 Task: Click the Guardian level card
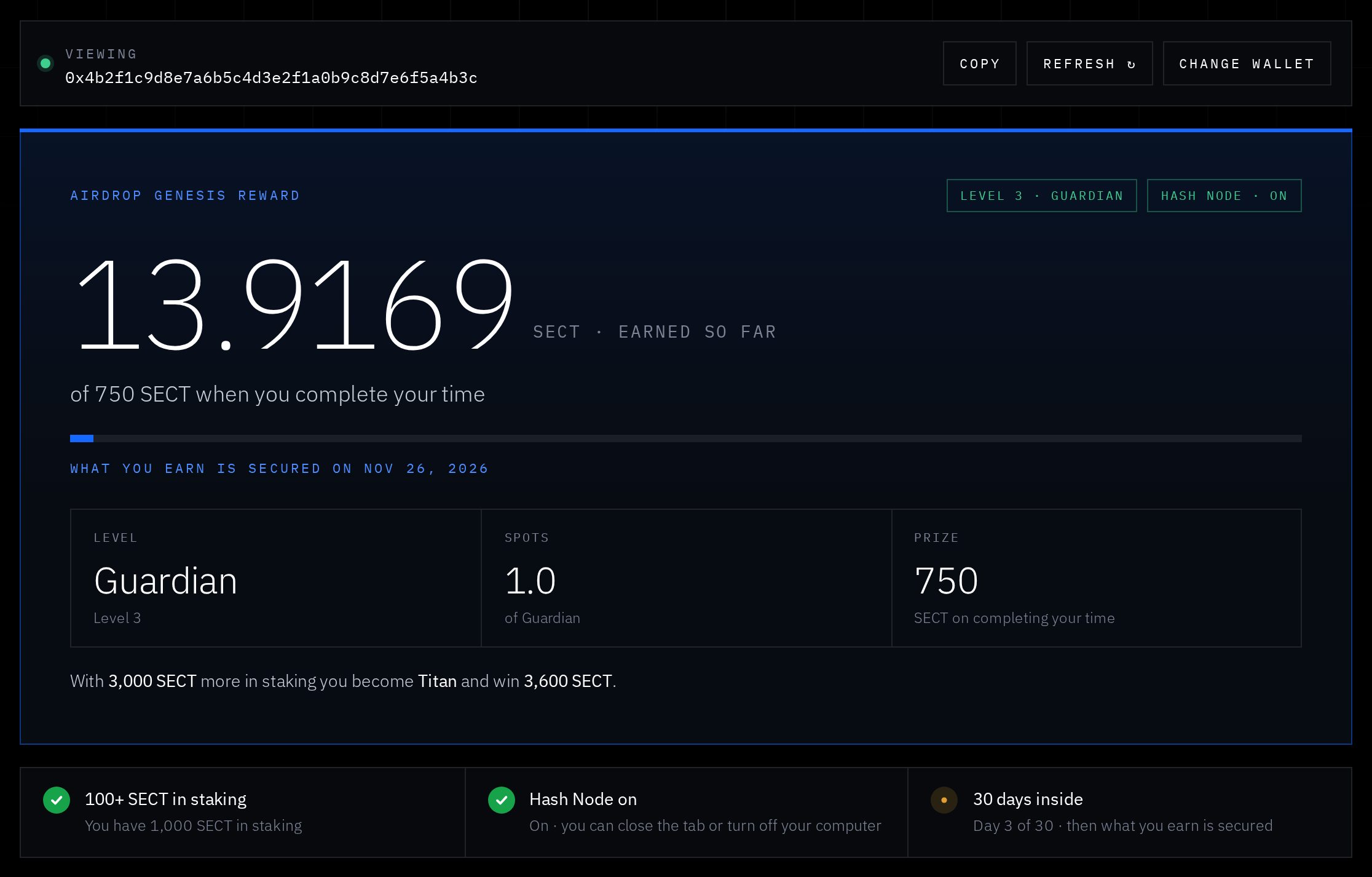(275, 577)
